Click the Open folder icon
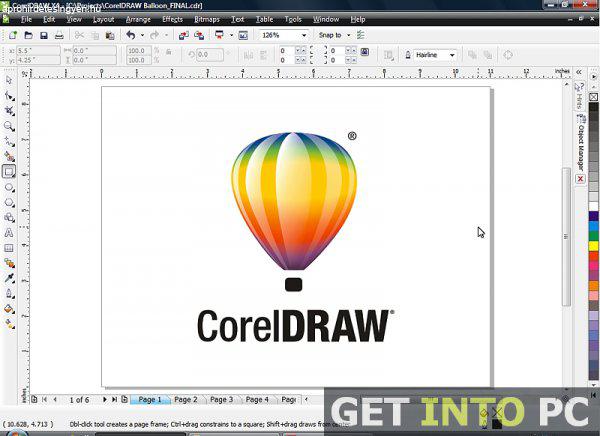 click(x=28, y=35)
